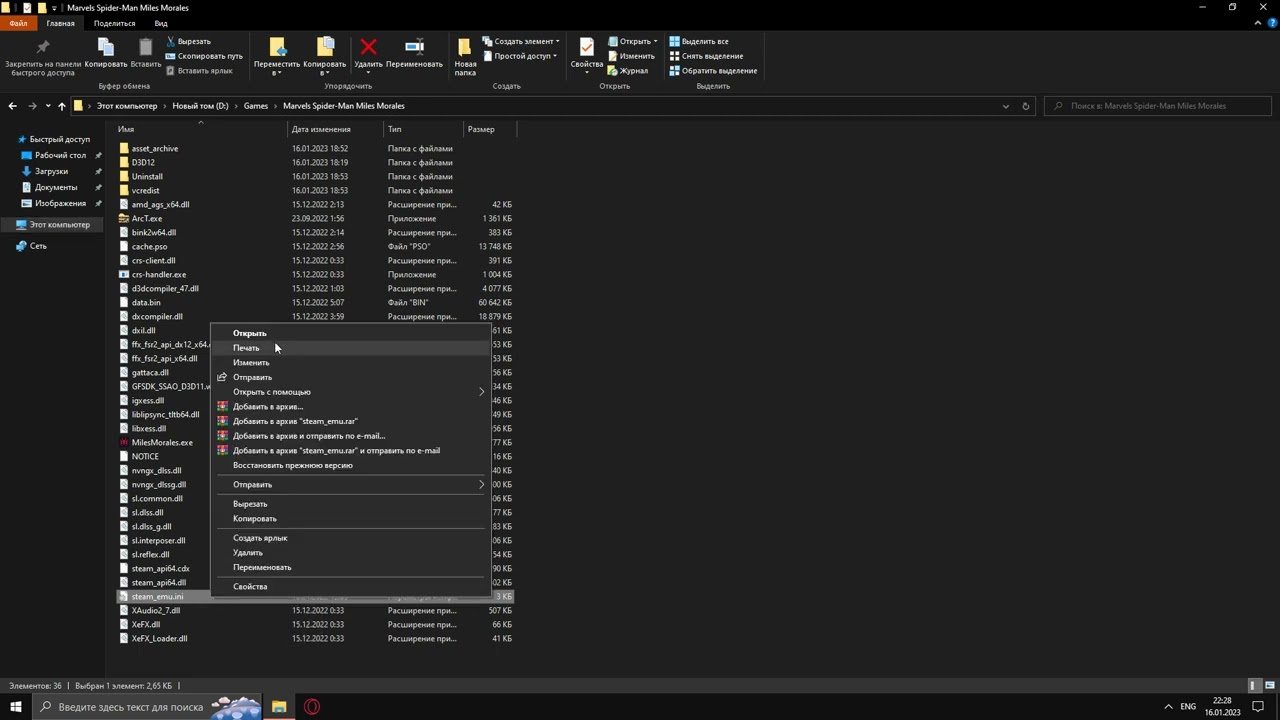Choose Создать ярлык in context menu

coord(349,538)
